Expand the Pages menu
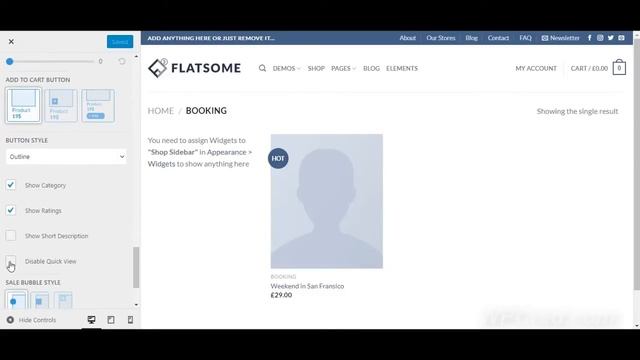Screen dimensions: 640x360 click(344, 69)
